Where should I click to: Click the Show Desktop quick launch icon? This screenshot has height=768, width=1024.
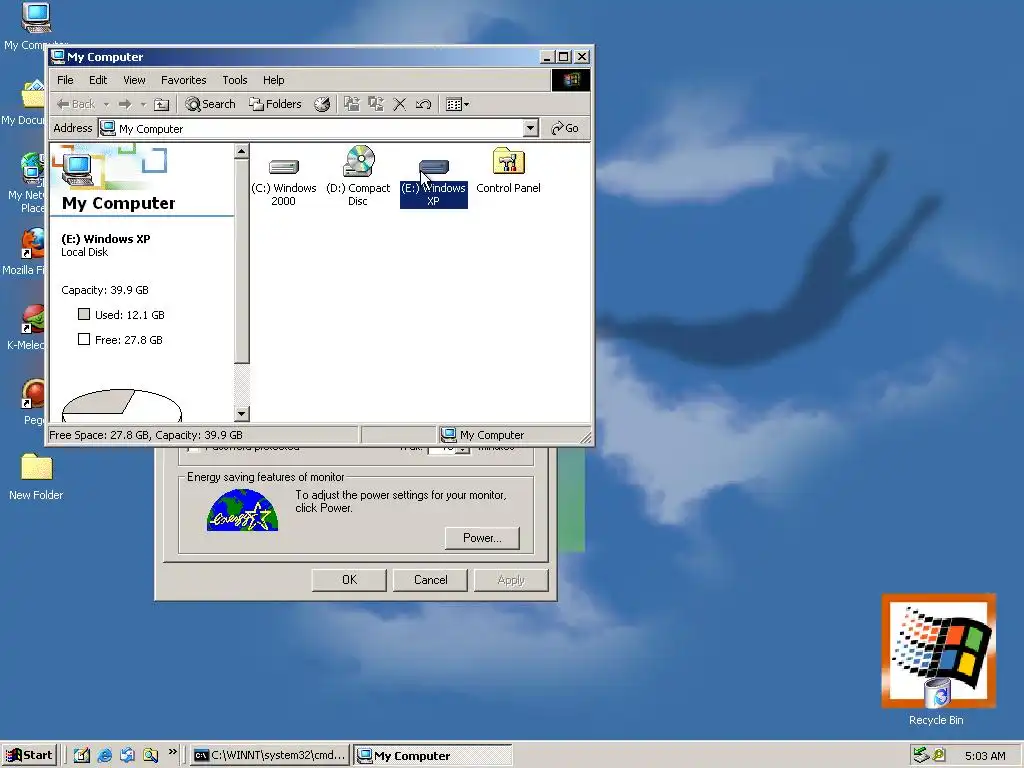click(x=82, y=756)
